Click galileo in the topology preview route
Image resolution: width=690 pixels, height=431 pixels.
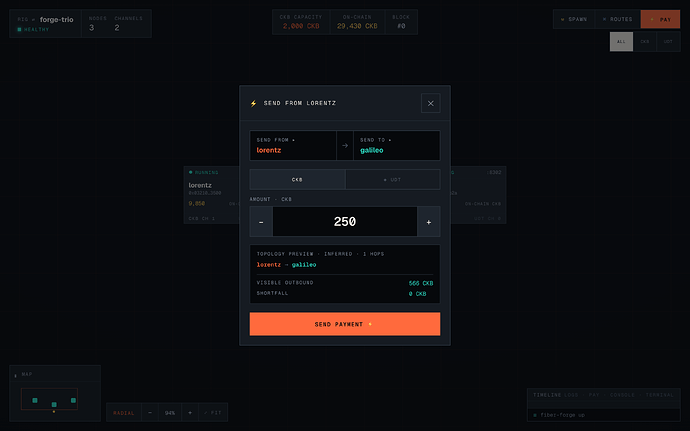pos(304,265)
